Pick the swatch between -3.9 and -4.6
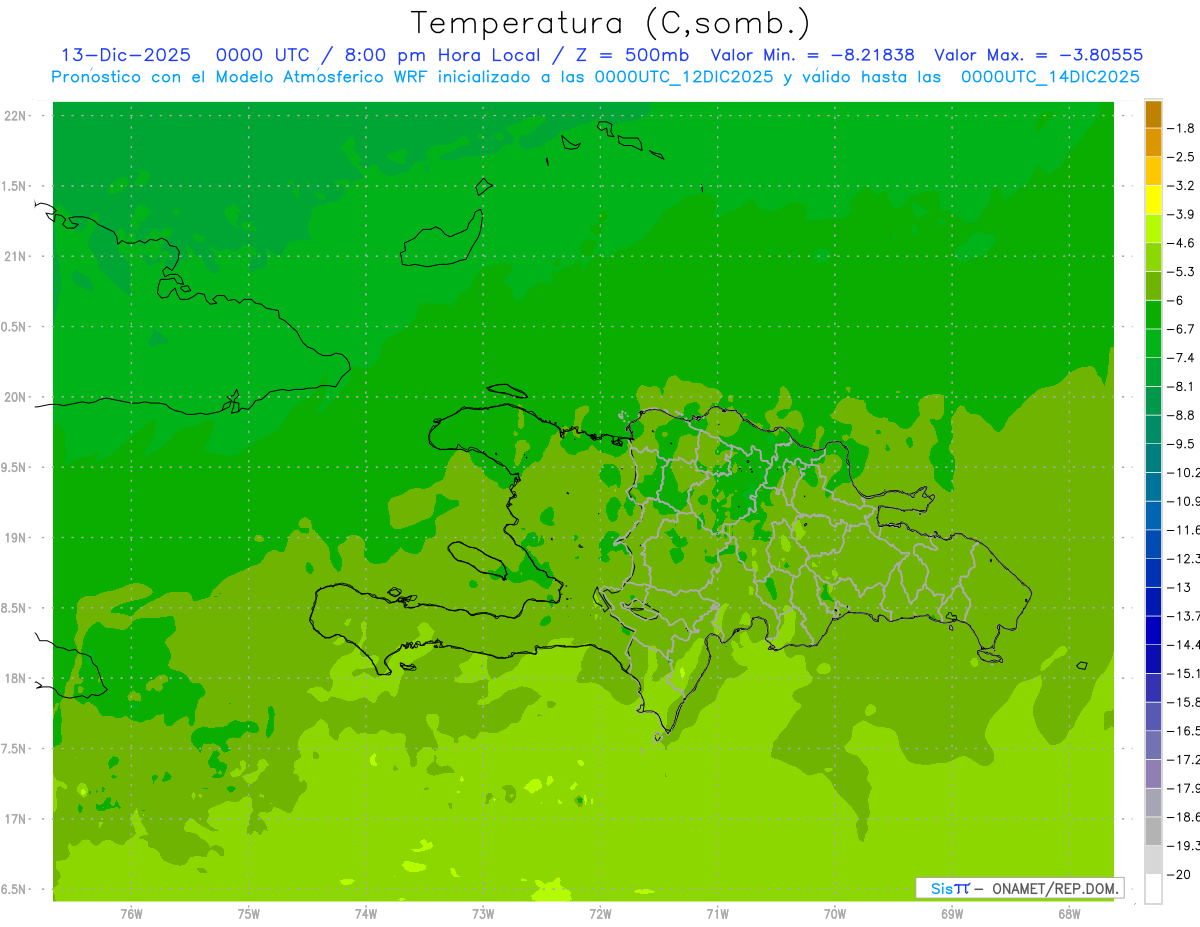 pyautogui.click(x=1153, y=229)
